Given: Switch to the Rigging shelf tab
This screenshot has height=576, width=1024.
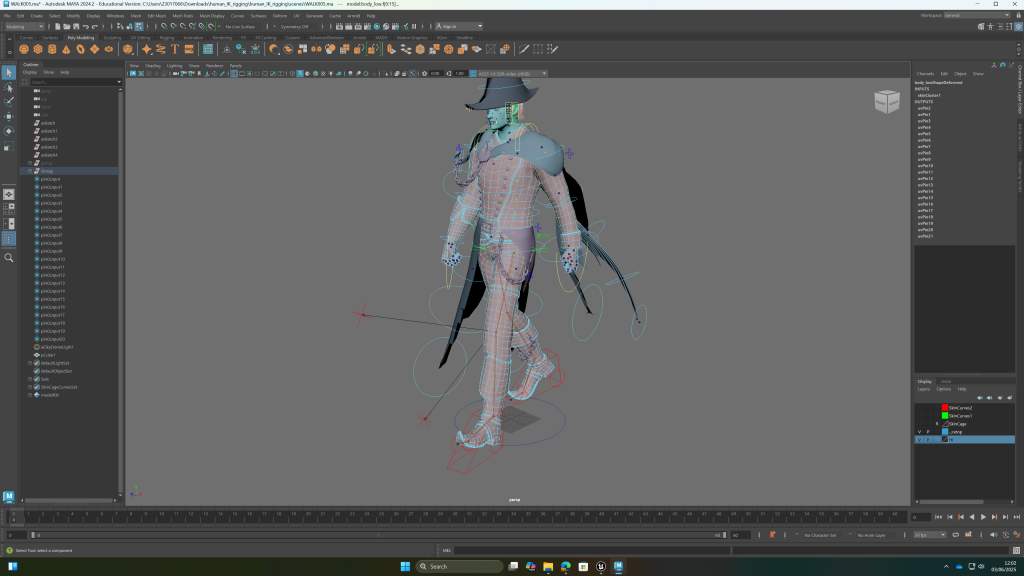Looking at the screenshot, I should click(166, 37).
